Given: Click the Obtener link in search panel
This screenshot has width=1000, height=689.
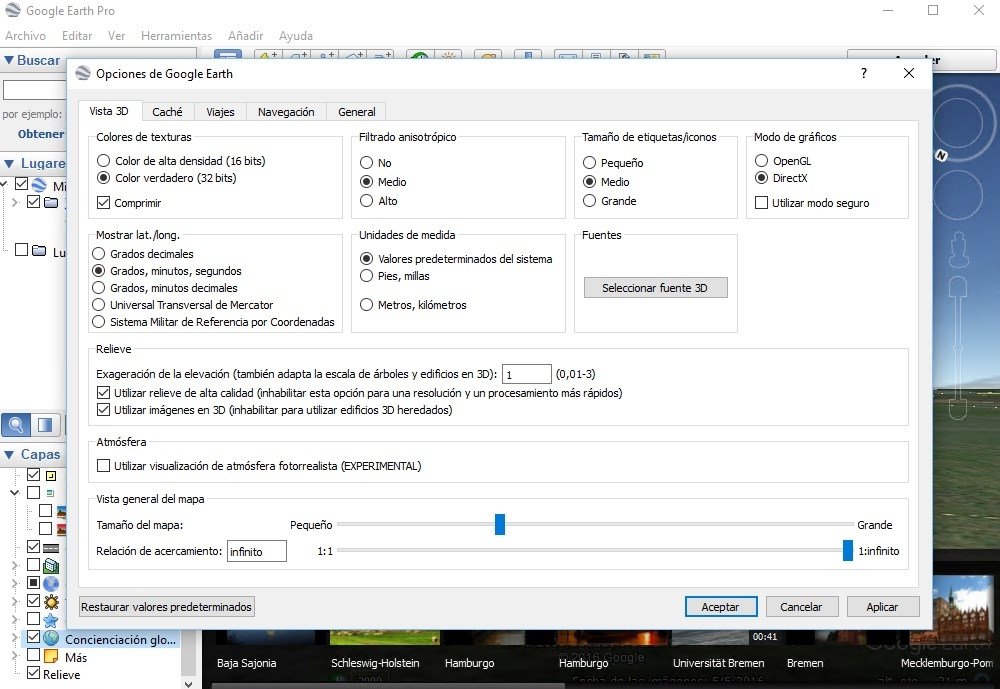Looking at the screenshot, I should coord(41,134).
